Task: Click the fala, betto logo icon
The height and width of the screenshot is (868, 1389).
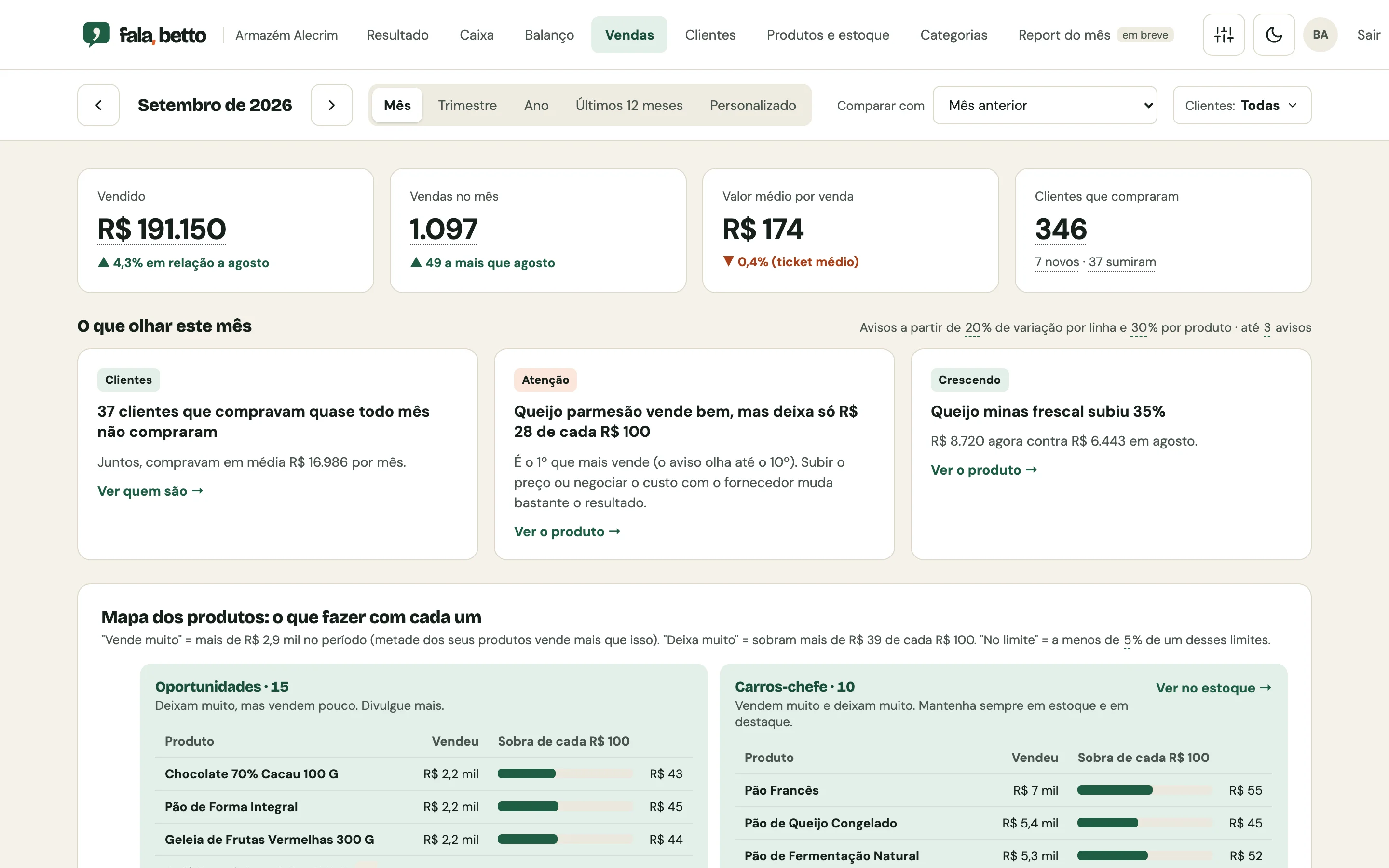Action: 96,34
